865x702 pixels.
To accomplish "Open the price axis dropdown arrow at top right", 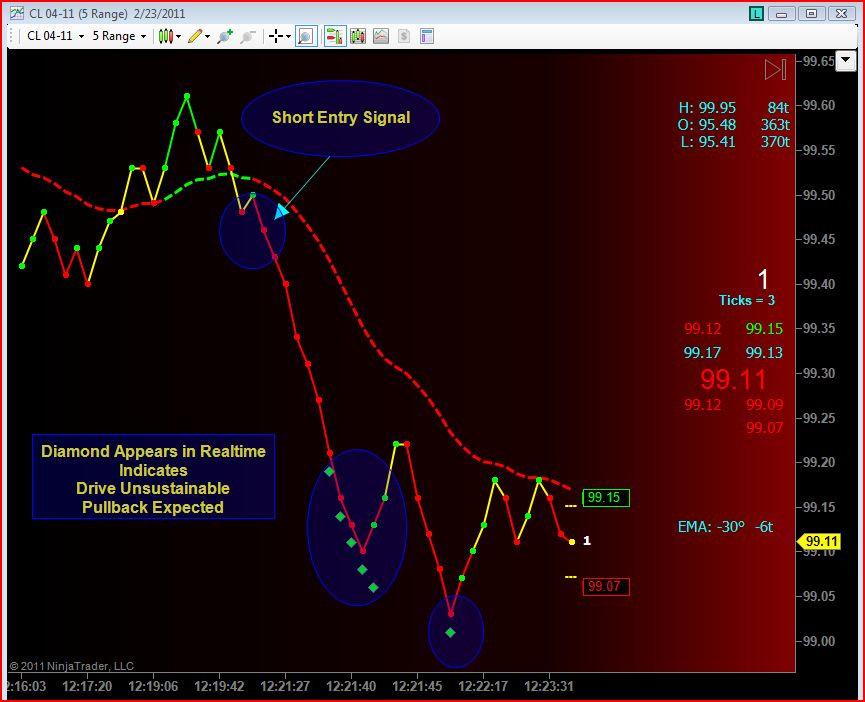I will click(x=846, y=61).
